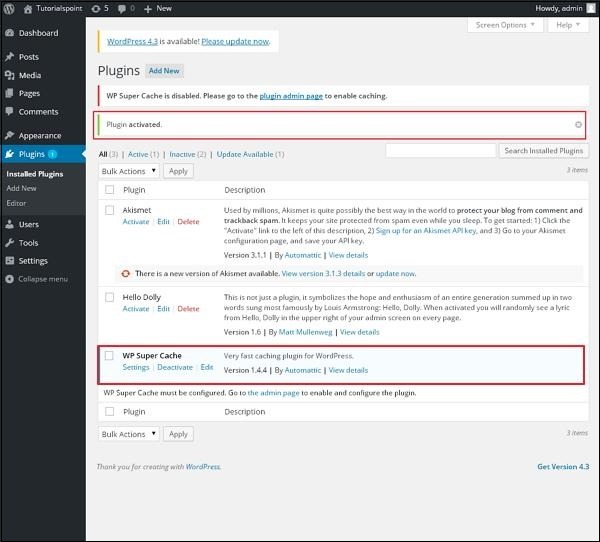Collapse the admin sidebar menu
Image resolution: width=600 pixels, height=542 pixels.
coord(42,279)
